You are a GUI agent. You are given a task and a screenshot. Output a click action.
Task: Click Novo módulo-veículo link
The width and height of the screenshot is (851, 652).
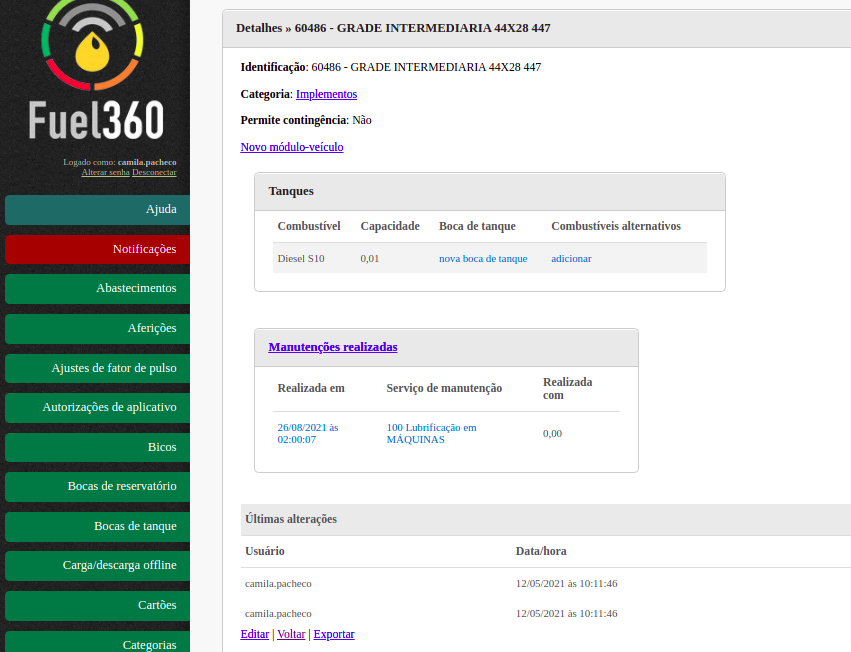coord(291,147)
